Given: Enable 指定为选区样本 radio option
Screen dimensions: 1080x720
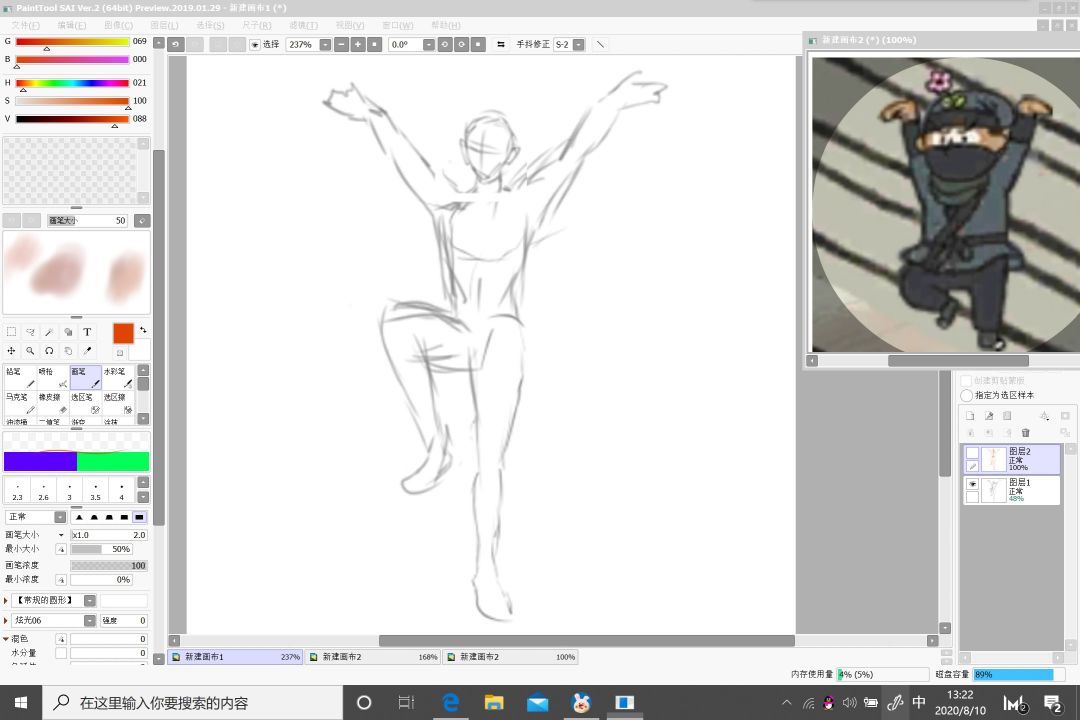Looking at the screenshot, I should click(x=967, y=395).
